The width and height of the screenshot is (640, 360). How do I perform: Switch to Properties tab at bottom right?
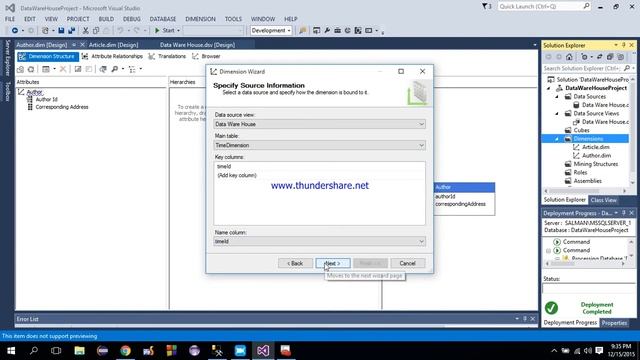coord(614,323)
